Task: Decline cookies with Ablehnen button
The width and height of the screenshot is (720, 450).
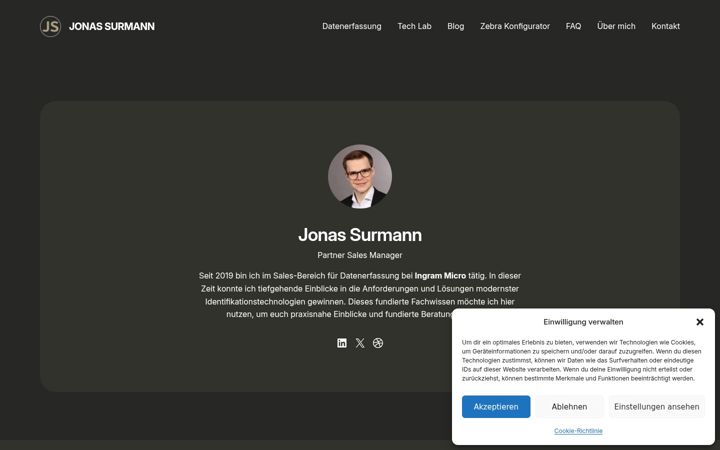Action: [x=569, y=406]
